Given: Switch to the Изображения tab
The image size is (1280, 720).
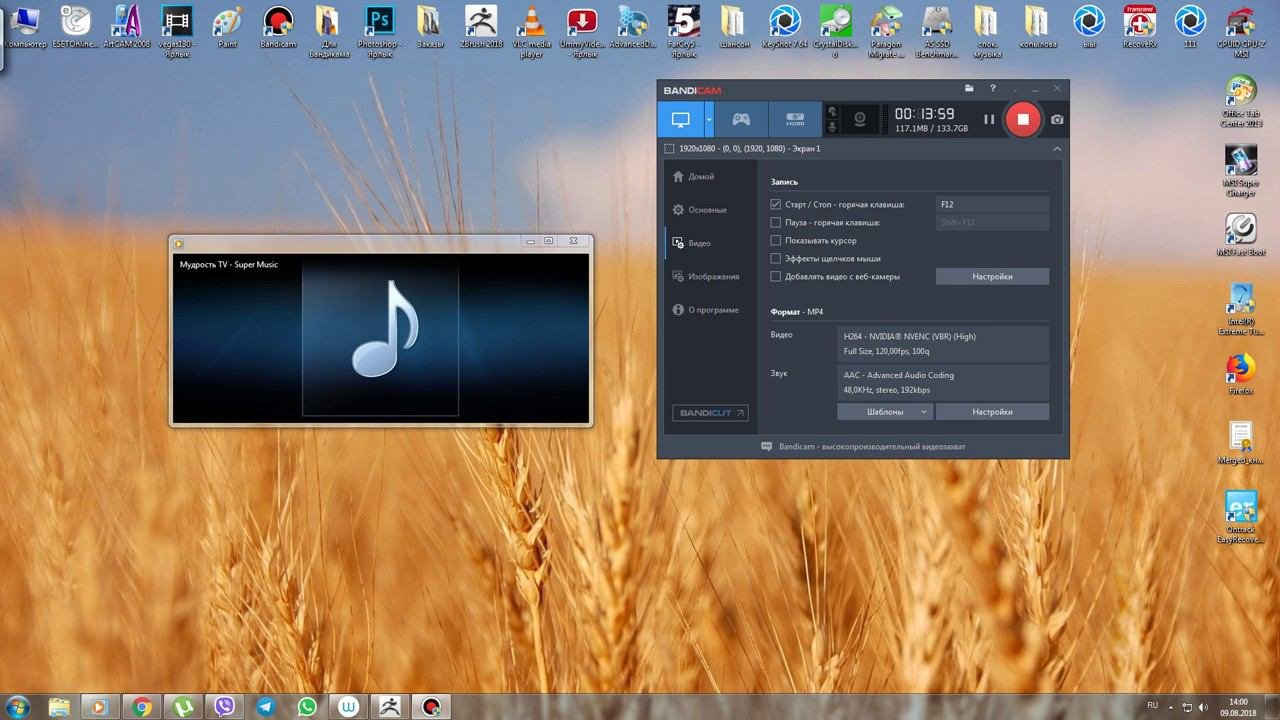Looking at the screenshot, I should [x=713, y=277].
